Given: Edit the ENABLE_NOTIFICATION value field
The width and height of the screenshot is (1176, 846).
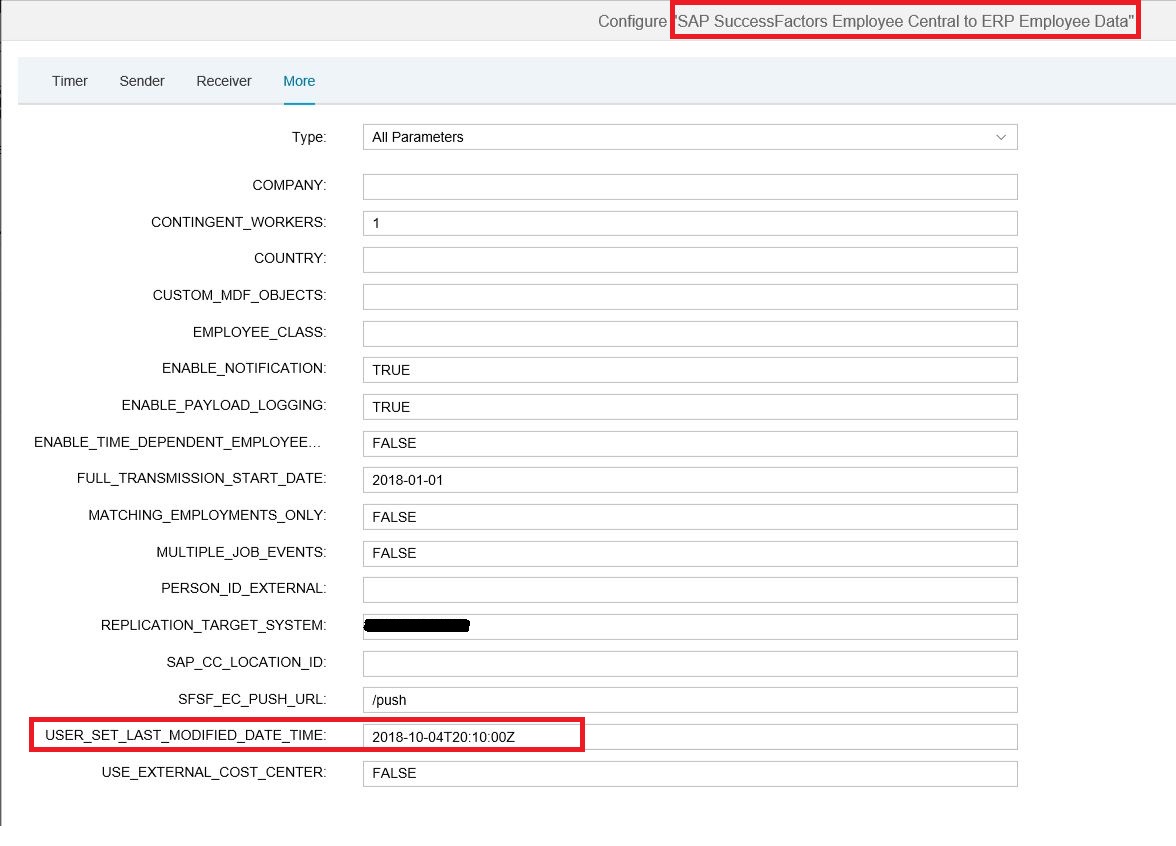Looking at the screenshot, I should pyautogui.click(x=690, y=370).
